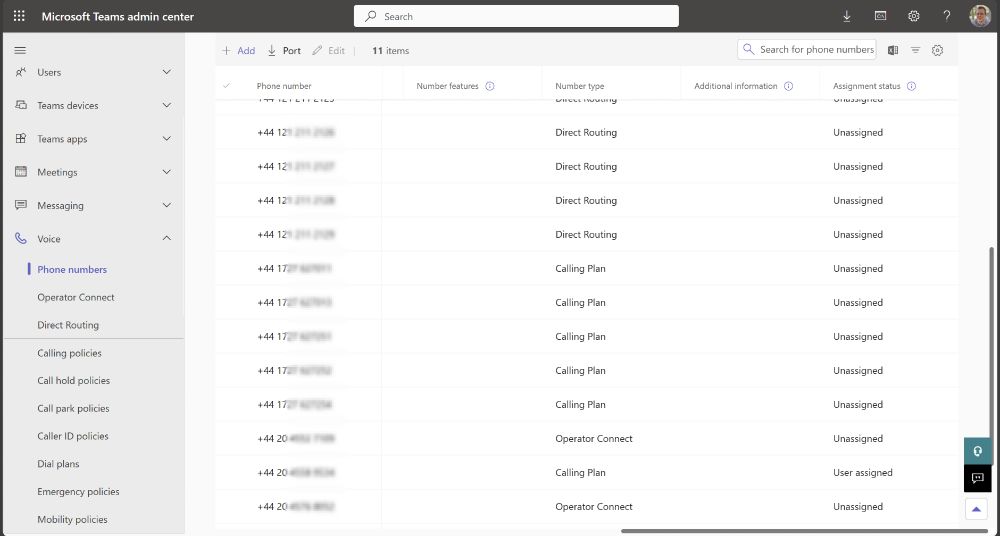Image resolution: width=1000 pixels, height=536 pixels.
Task: Click the Messaging chat sidebar icon
Action: [20, 205]
